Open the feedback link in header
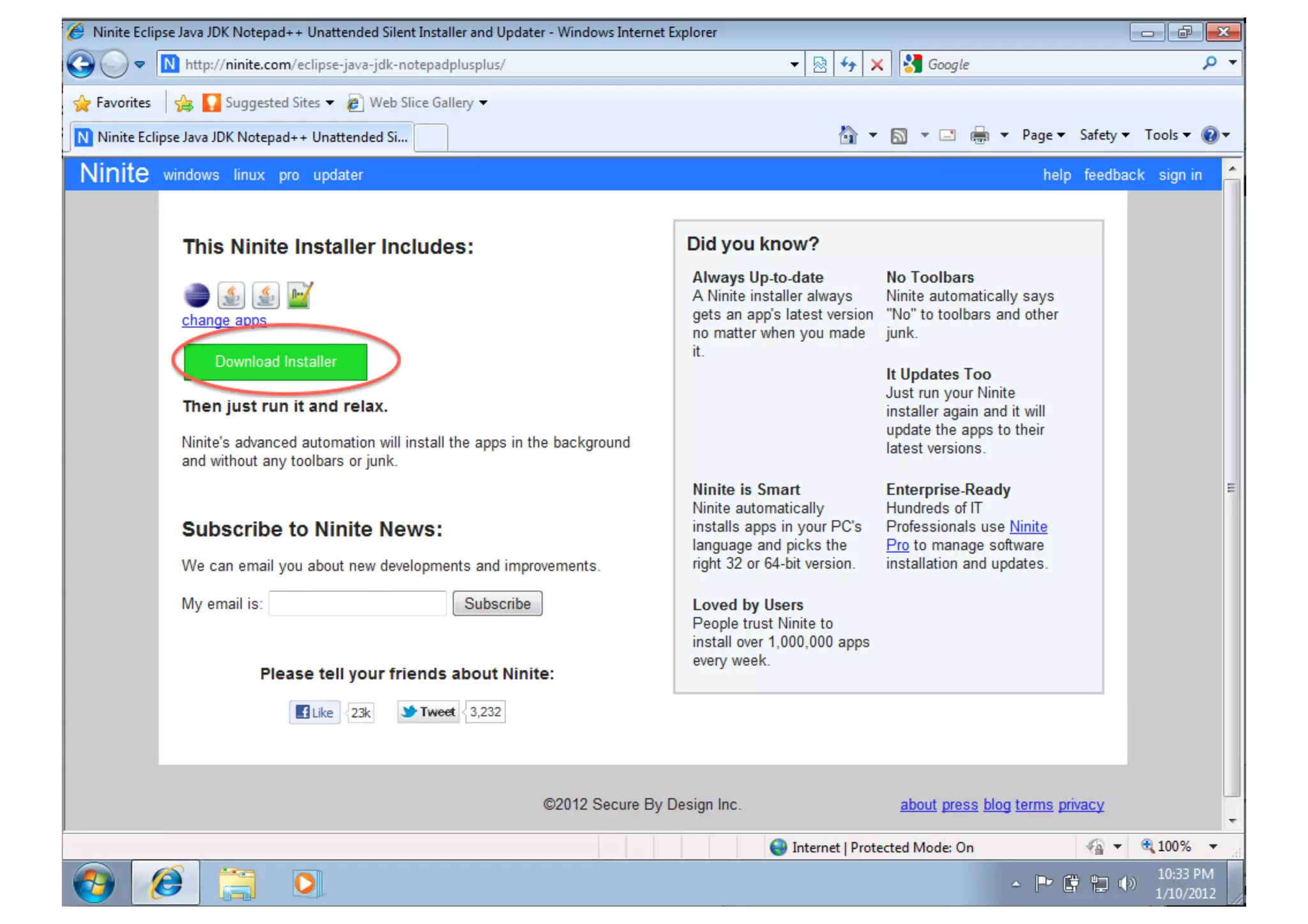This screenshot has width=1308, height=924. pos(1114,175)
